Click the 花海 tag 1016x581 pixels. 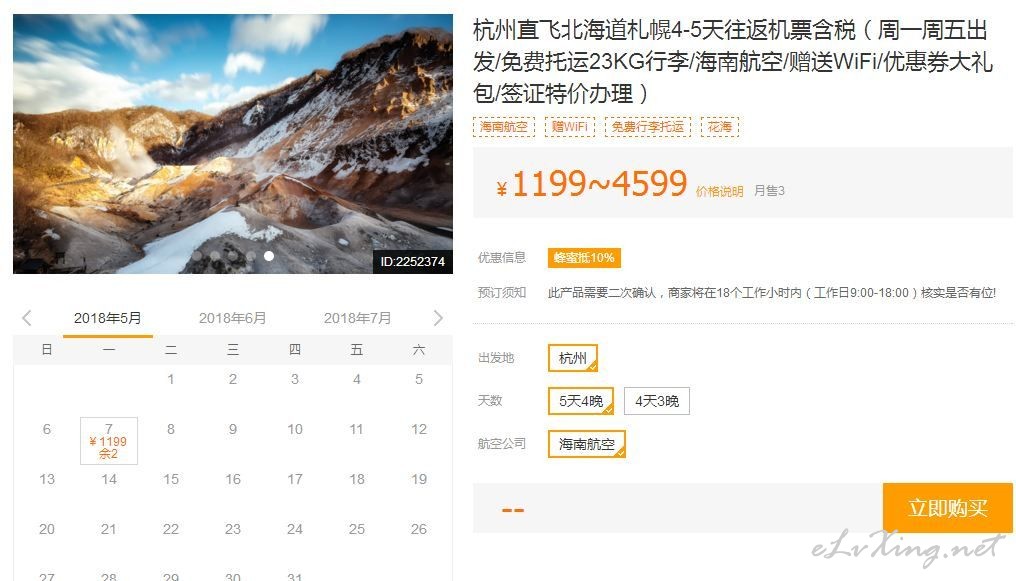tap(719, 127)
